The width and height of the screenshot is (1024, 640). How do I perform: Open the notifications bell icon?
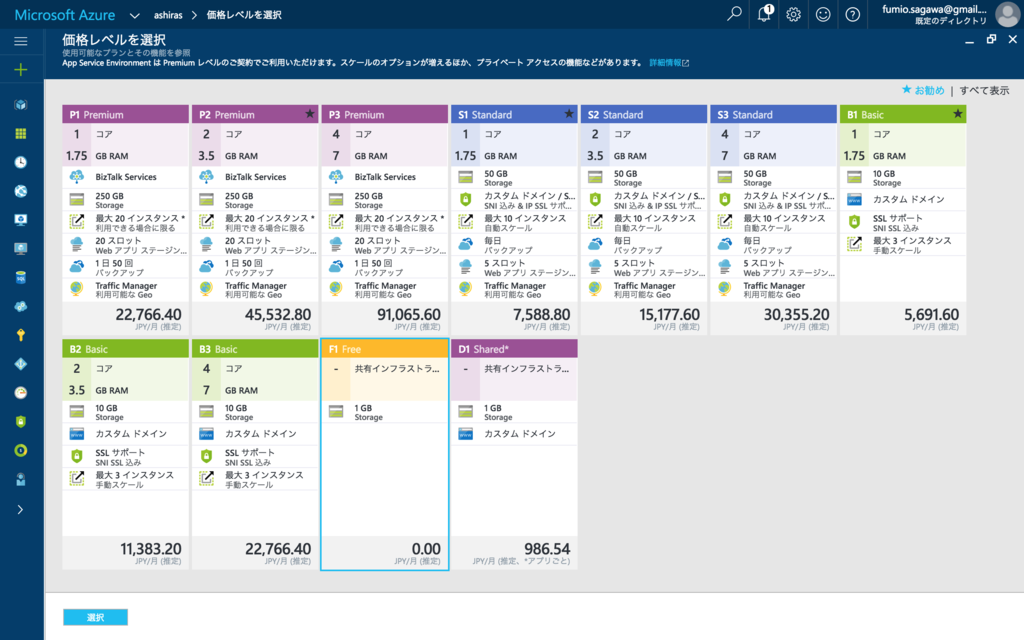[x=764, y=14]
